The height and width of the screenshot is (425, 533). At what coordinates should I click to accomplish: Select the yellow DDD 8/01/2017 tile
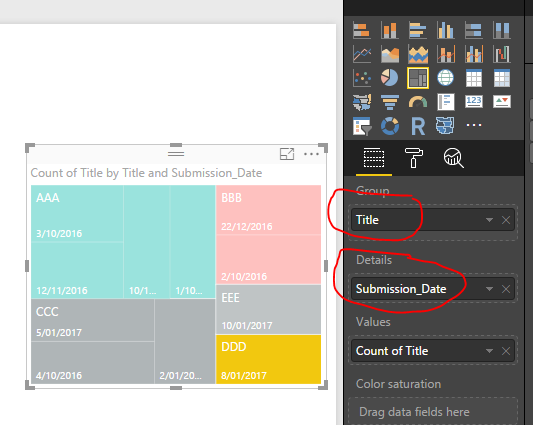coord(269,359)
